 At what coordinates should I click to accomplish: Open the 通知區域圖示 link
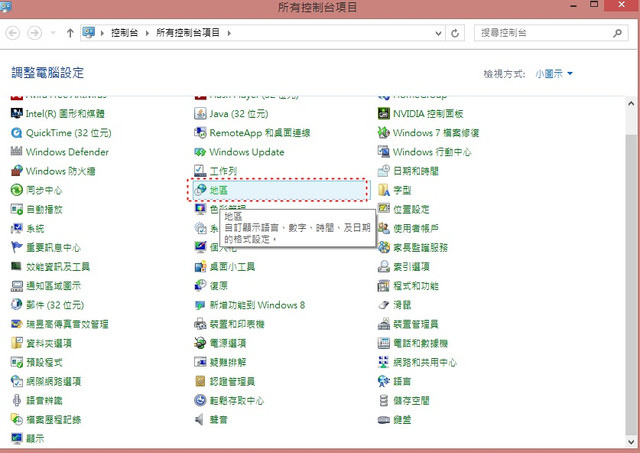[x=53, y=286]
